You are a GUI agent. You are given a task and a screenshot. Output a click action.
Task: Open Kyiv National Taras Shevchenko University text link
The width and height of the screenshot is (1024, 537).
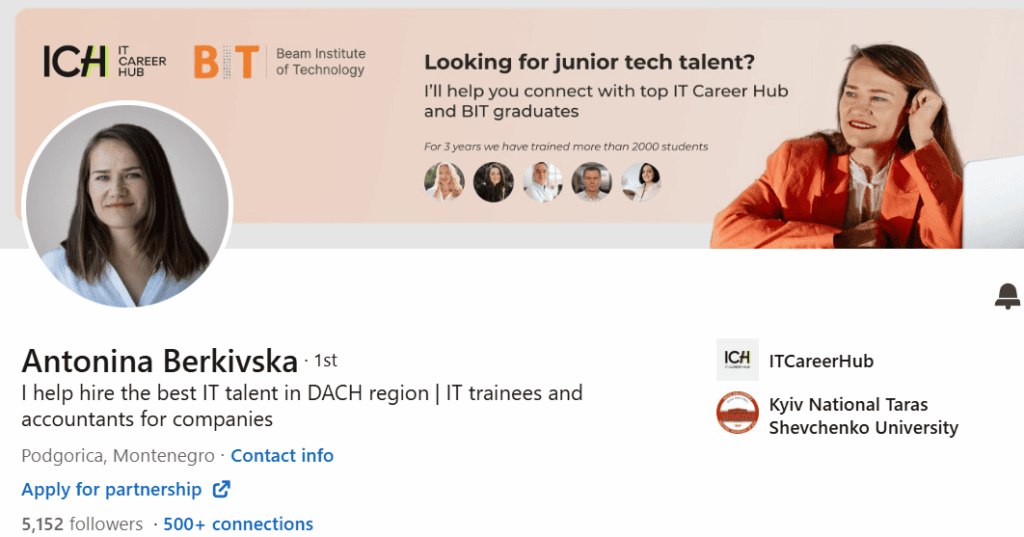[862, 416]
